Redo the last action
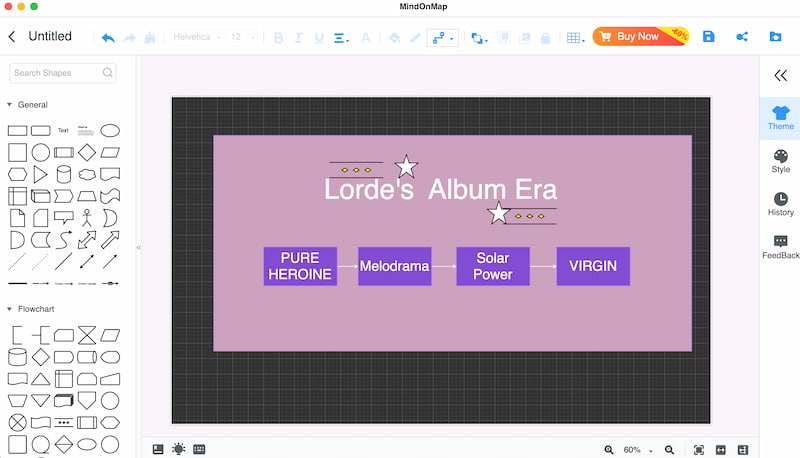 [130, 37]
